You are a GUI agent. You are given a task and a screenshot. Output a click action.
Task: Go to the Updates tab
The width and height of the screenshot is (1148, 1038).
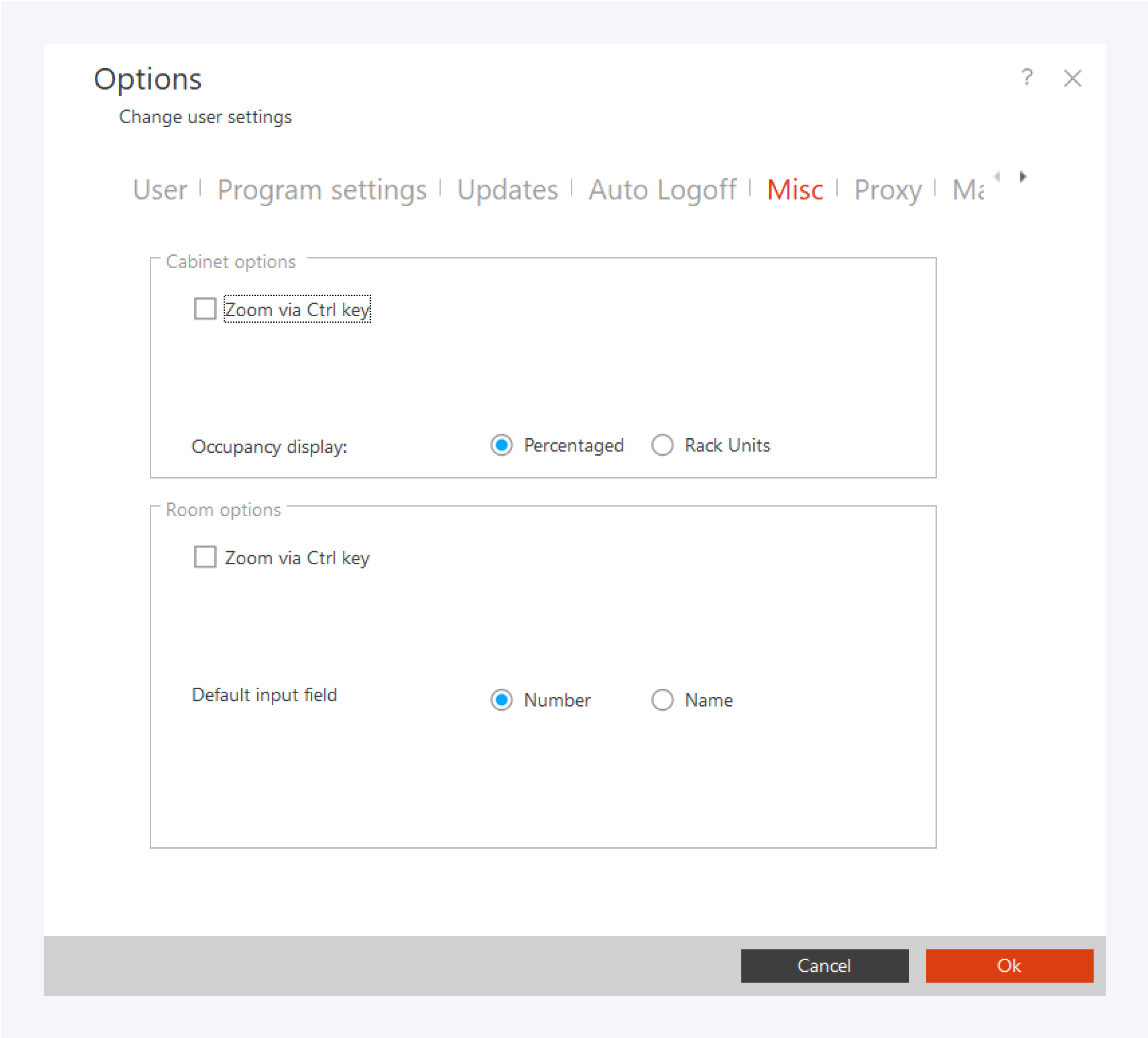(507, 190)
